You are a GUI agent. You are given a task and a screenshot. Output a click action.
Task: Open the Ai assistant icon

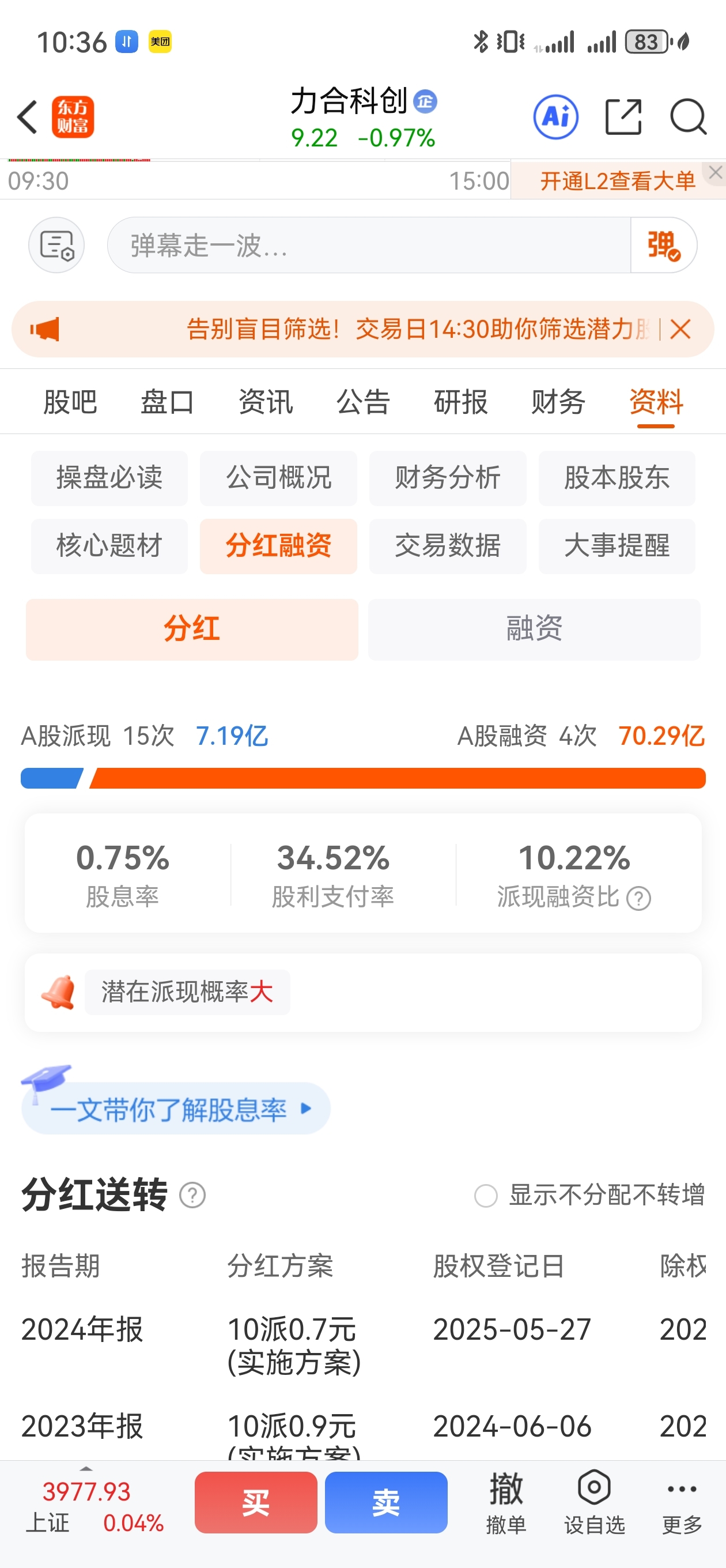555,117
